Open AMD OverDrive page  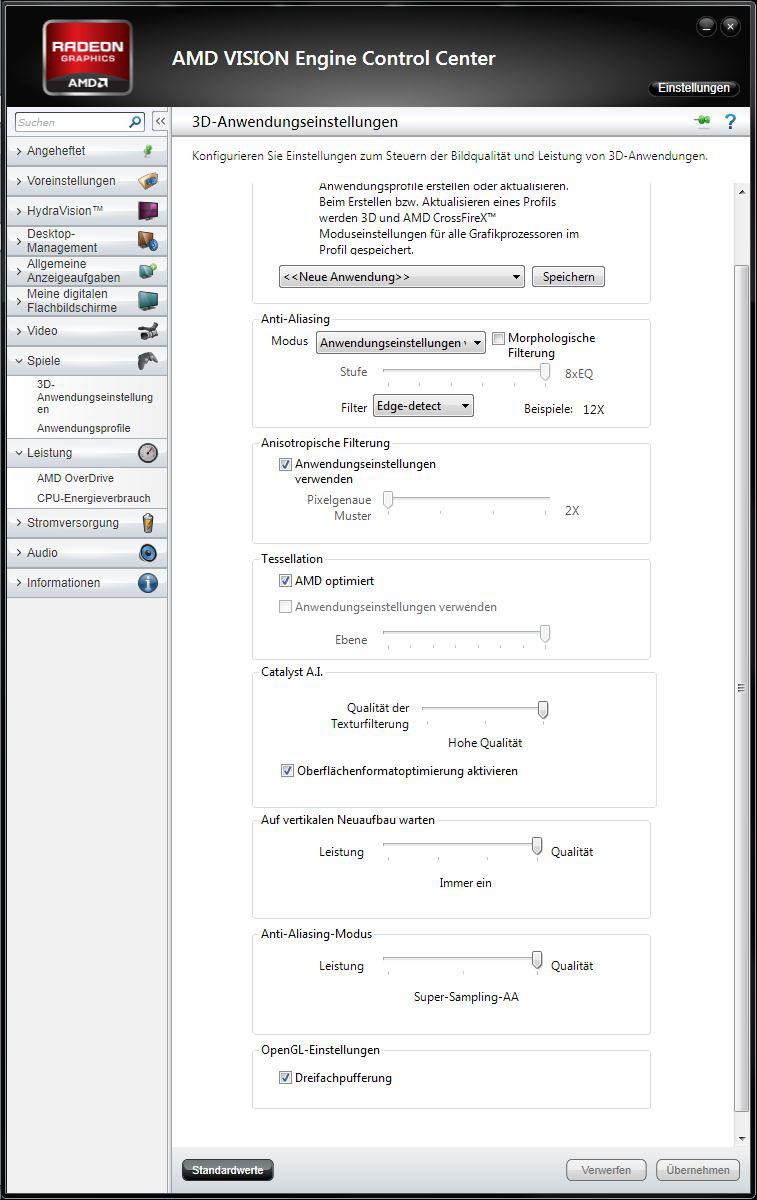click(x=75, y=478)
